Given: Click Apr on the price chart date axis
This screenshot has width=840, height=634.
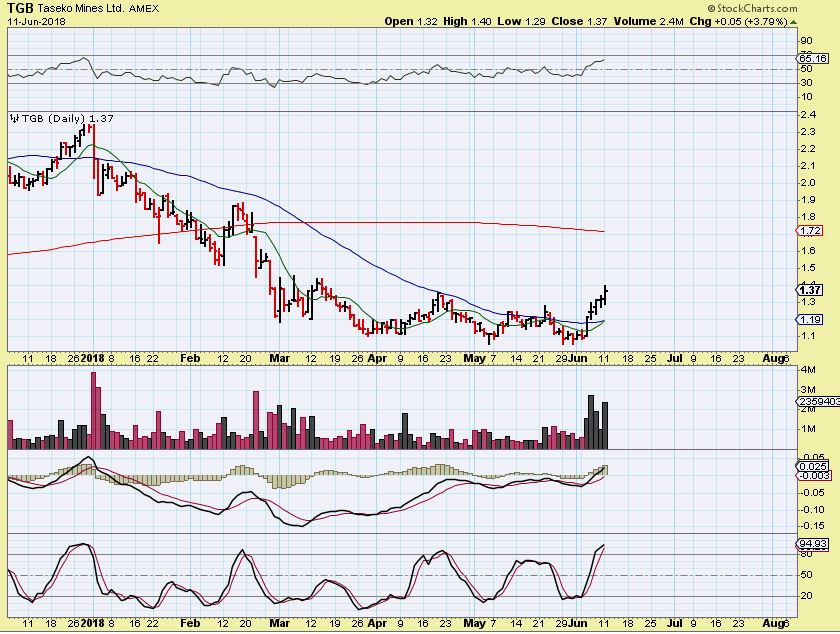Looking at the screenshot, I should (x=377, y=359).
